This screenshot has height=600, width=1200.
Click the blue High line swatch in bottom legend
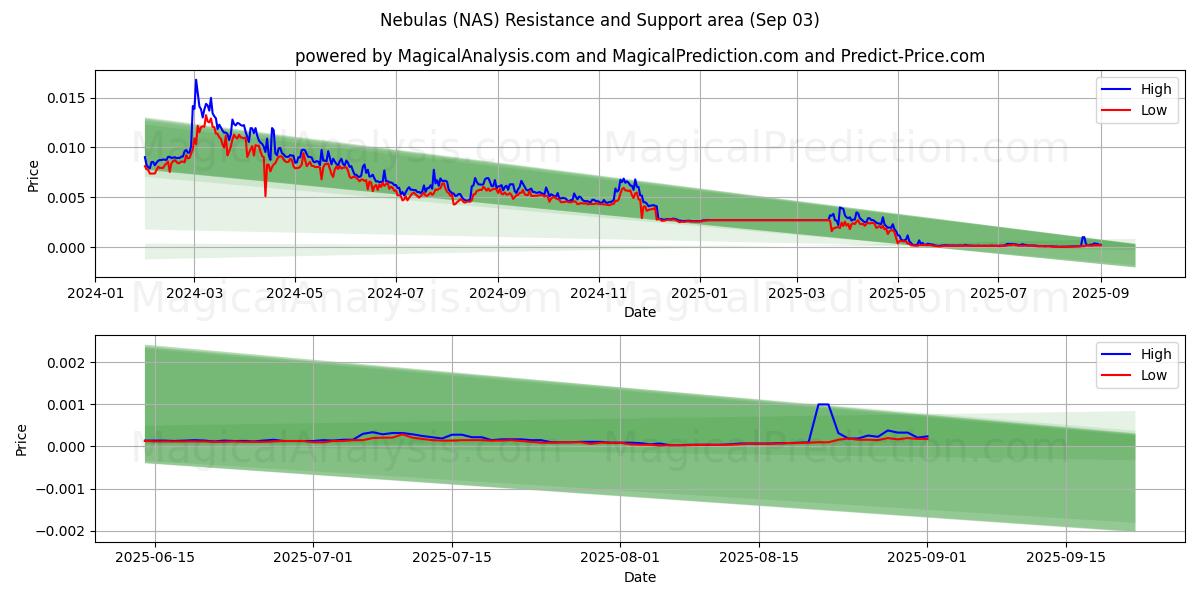point(1120,355)
